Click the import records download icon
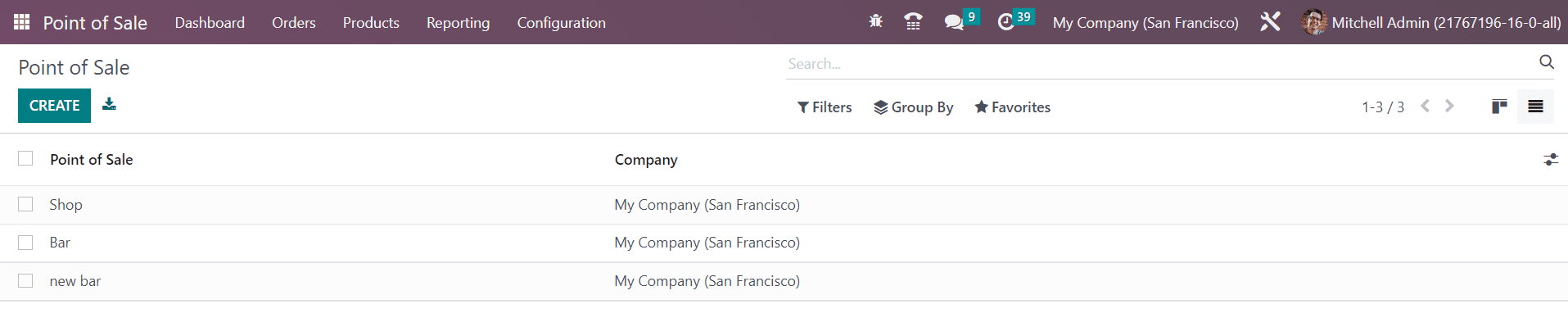The width and height of the screenshot is (1568, 336). pyautogui.click(x=109, y=104)
